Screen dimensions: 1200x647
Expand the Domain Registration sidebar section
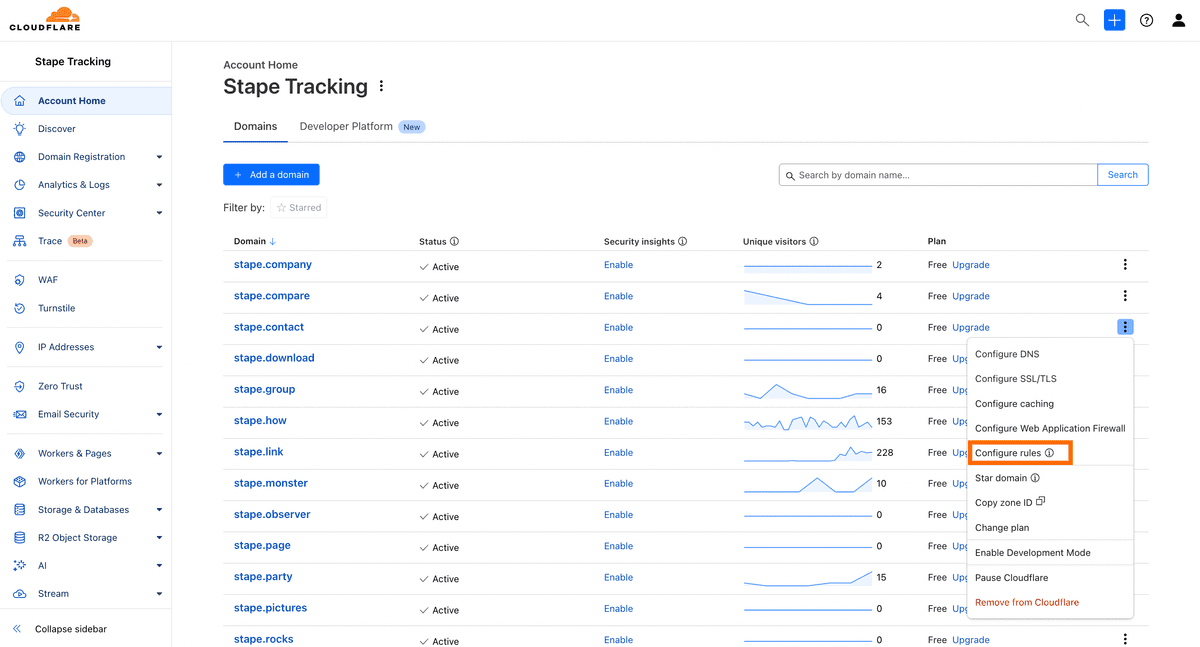(159, 157)
